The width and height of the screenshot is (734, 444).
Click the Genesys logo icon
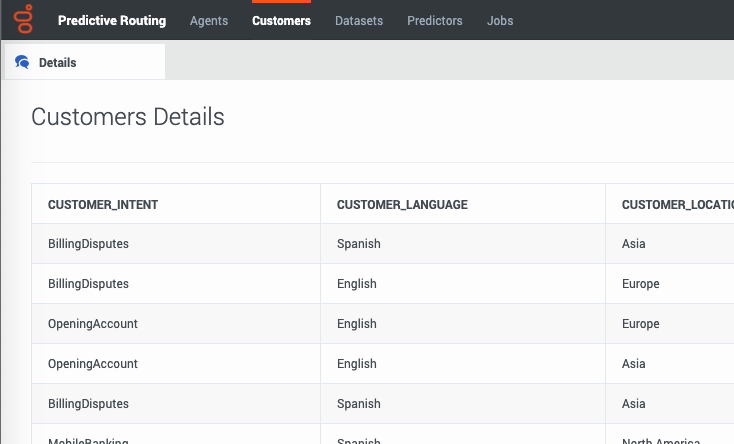coord(23,19)
